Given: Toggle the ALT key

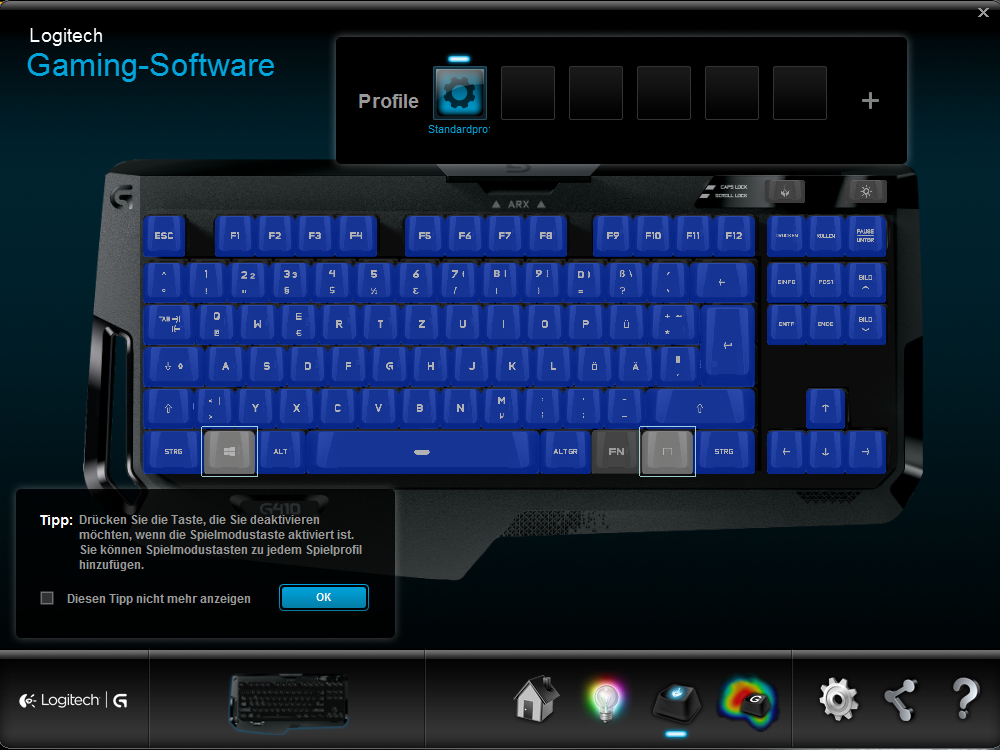Looking at the screenshot, I should 281,452.
